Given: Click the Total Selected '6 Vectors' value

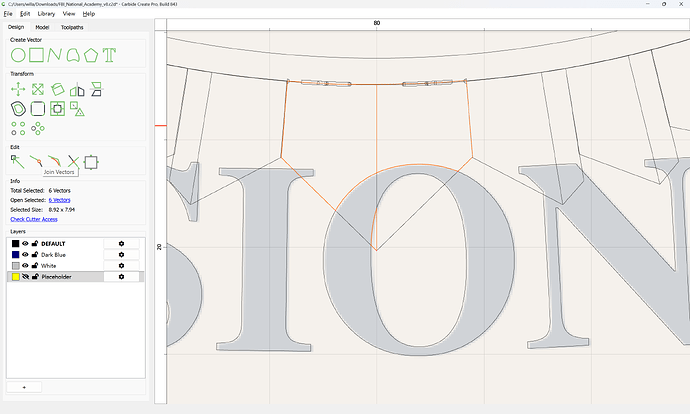Looking at the screenshot, I should pyautogui.click(x=59, y=191).
